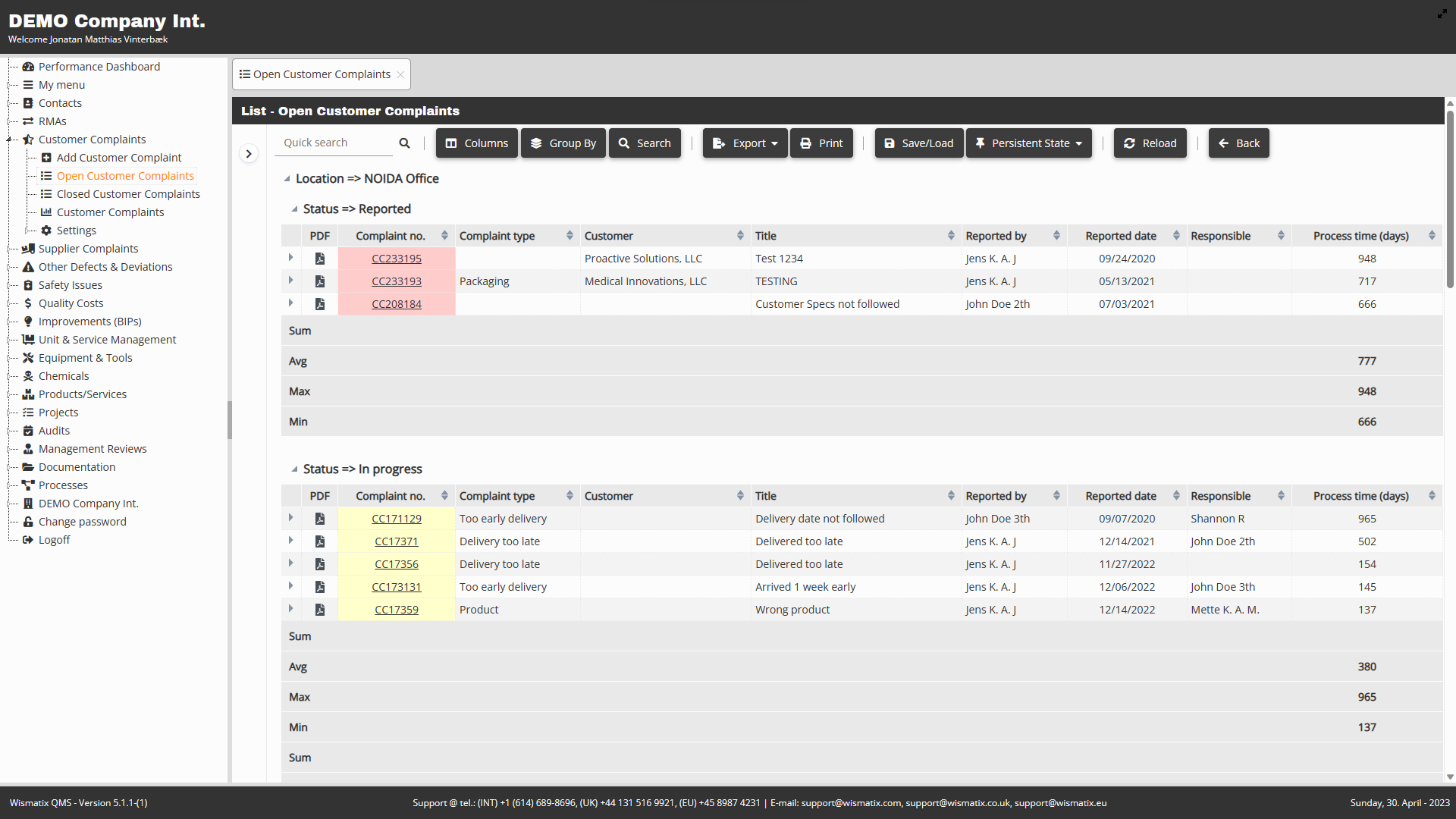1456x819 pixels.
Task: Click the Reload button
Action: pos(1150,143)
